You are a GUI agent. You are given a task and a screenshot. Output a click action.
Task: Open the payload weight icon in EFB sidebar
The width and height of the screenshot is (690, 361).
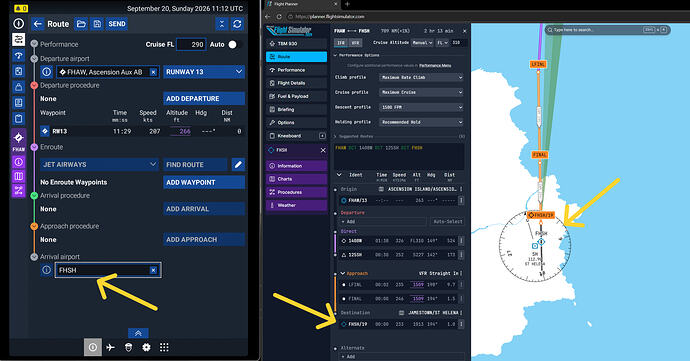coord(18,87)
